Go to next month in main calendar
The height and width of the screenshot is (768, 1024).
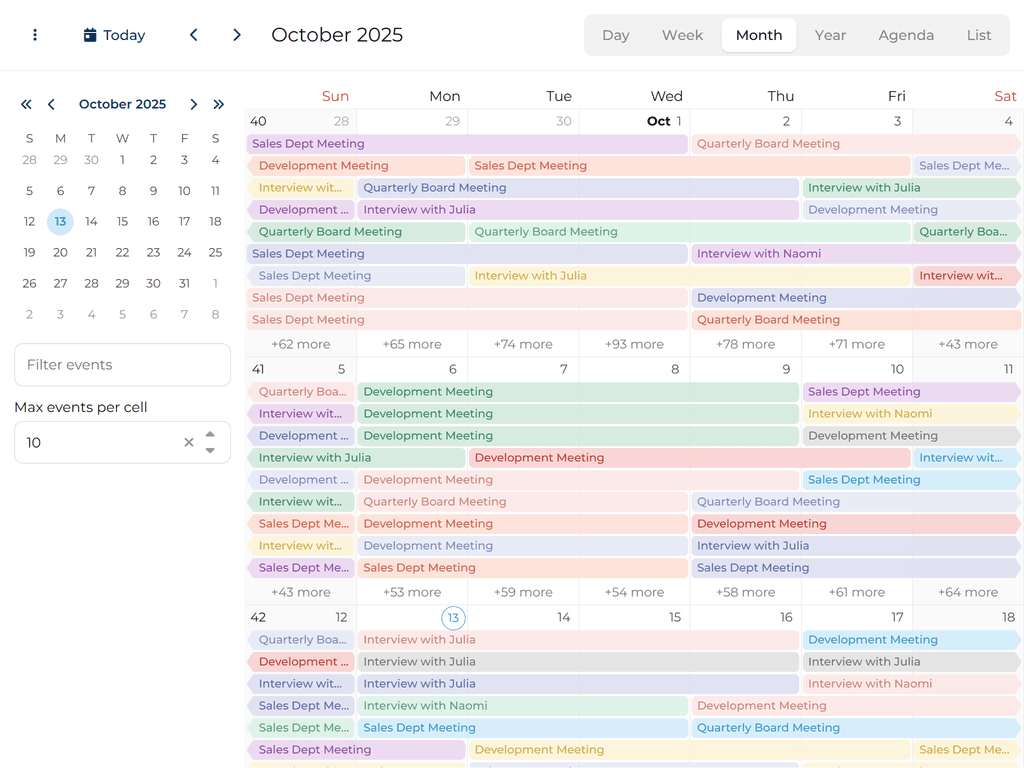237,35
